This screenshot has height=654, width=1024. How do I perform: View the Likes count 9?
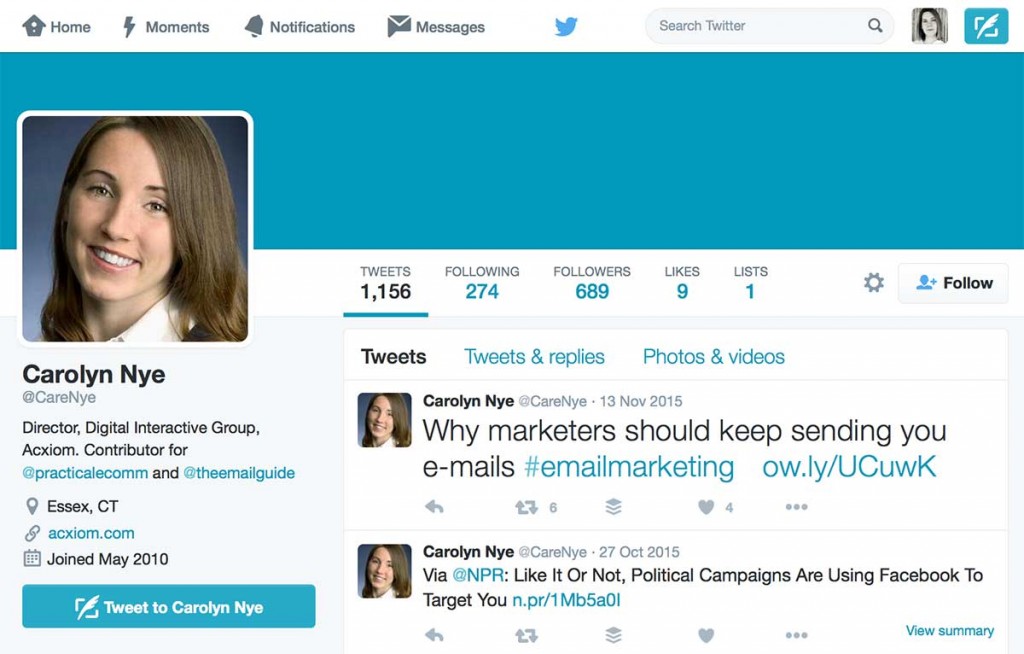point(682,284)
